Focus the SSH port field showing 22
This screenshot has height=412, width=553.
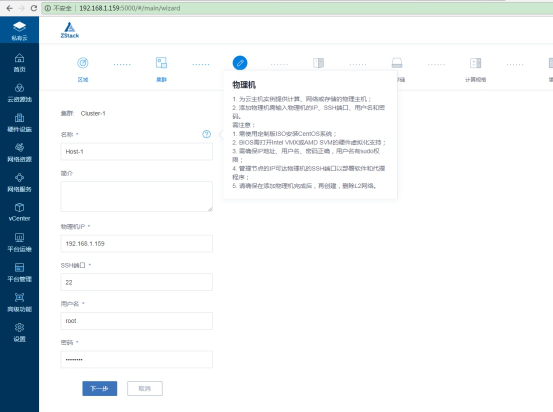(x=136, y=282)
